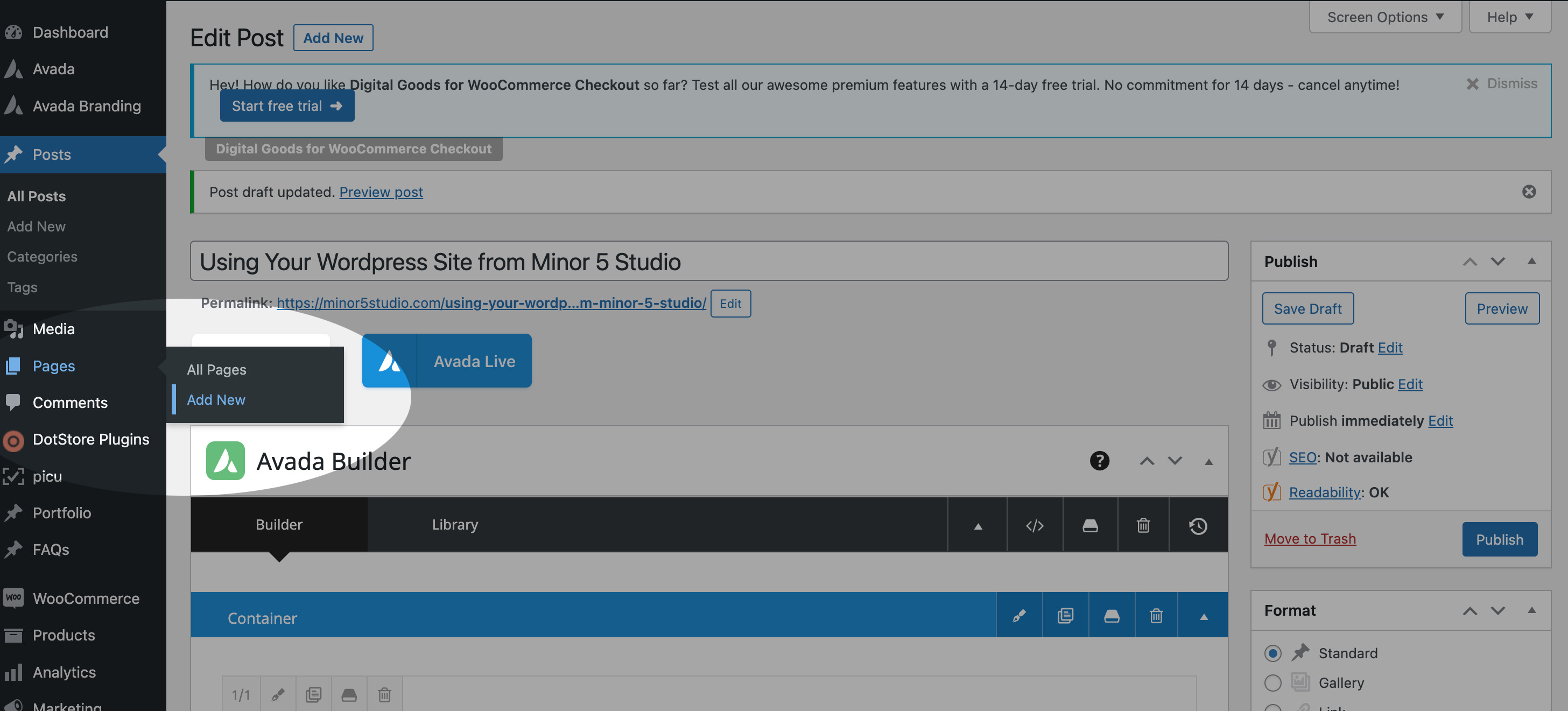Edit the permalink slug
The image size is (1568, 711).
click(730, 303)
